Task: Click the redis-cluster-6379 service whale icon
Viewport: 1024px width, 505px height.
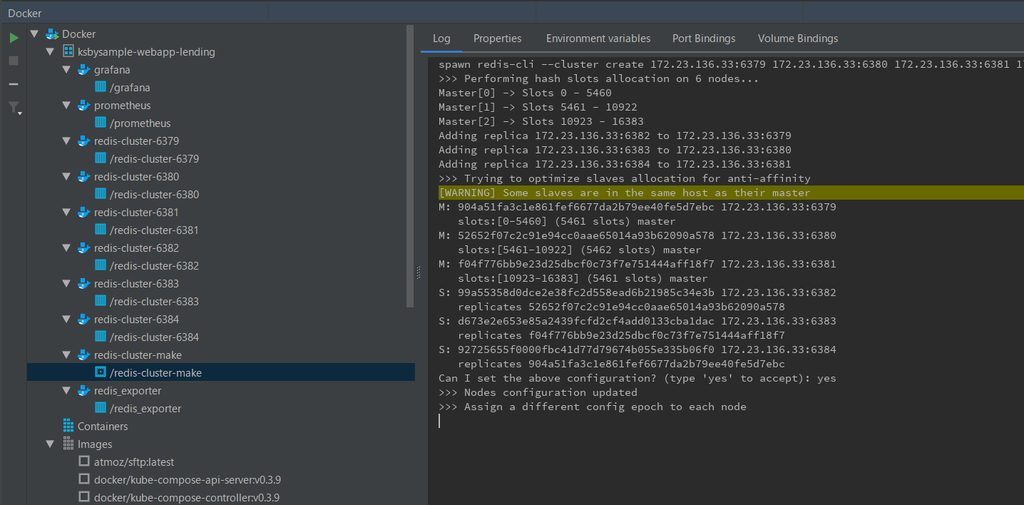Action: pos(84,141)
